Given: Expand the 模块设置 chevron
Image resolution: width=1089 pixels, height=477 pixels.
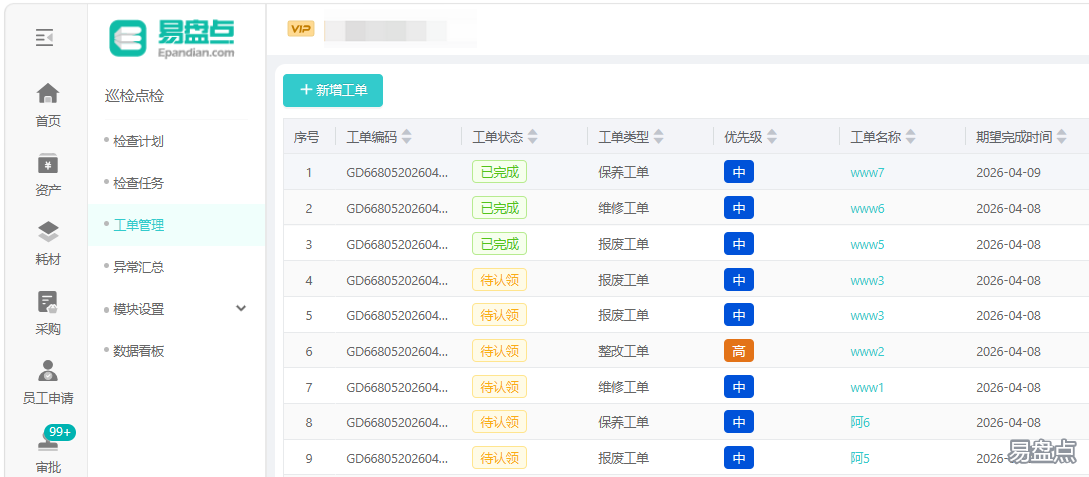Looking at the screenshot, I should [241, 308].
